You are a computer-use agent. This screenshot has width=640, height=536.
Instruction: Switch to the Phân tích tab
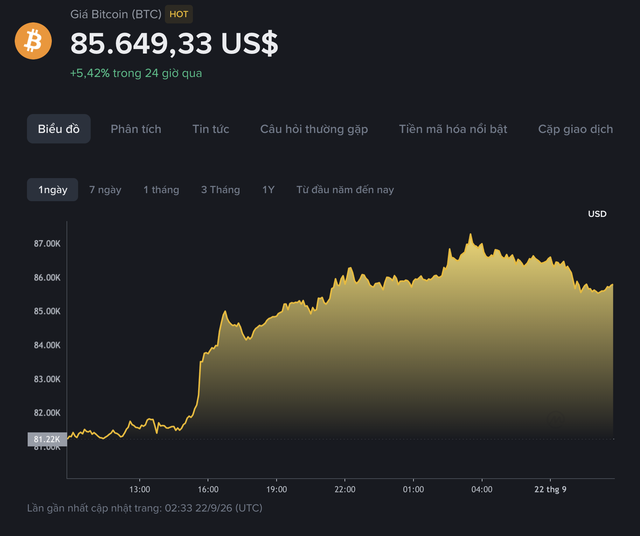coord(136,129)
